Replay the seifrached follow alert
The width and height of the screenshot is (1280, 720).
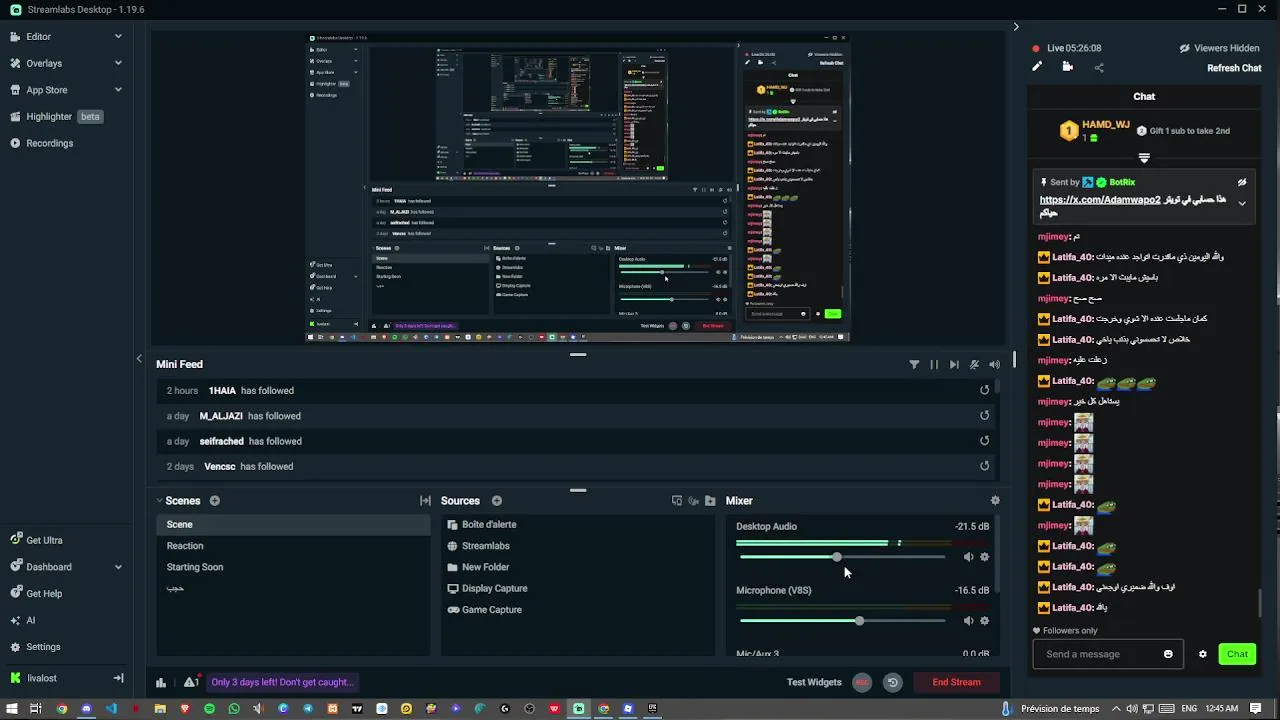[985, 441]
